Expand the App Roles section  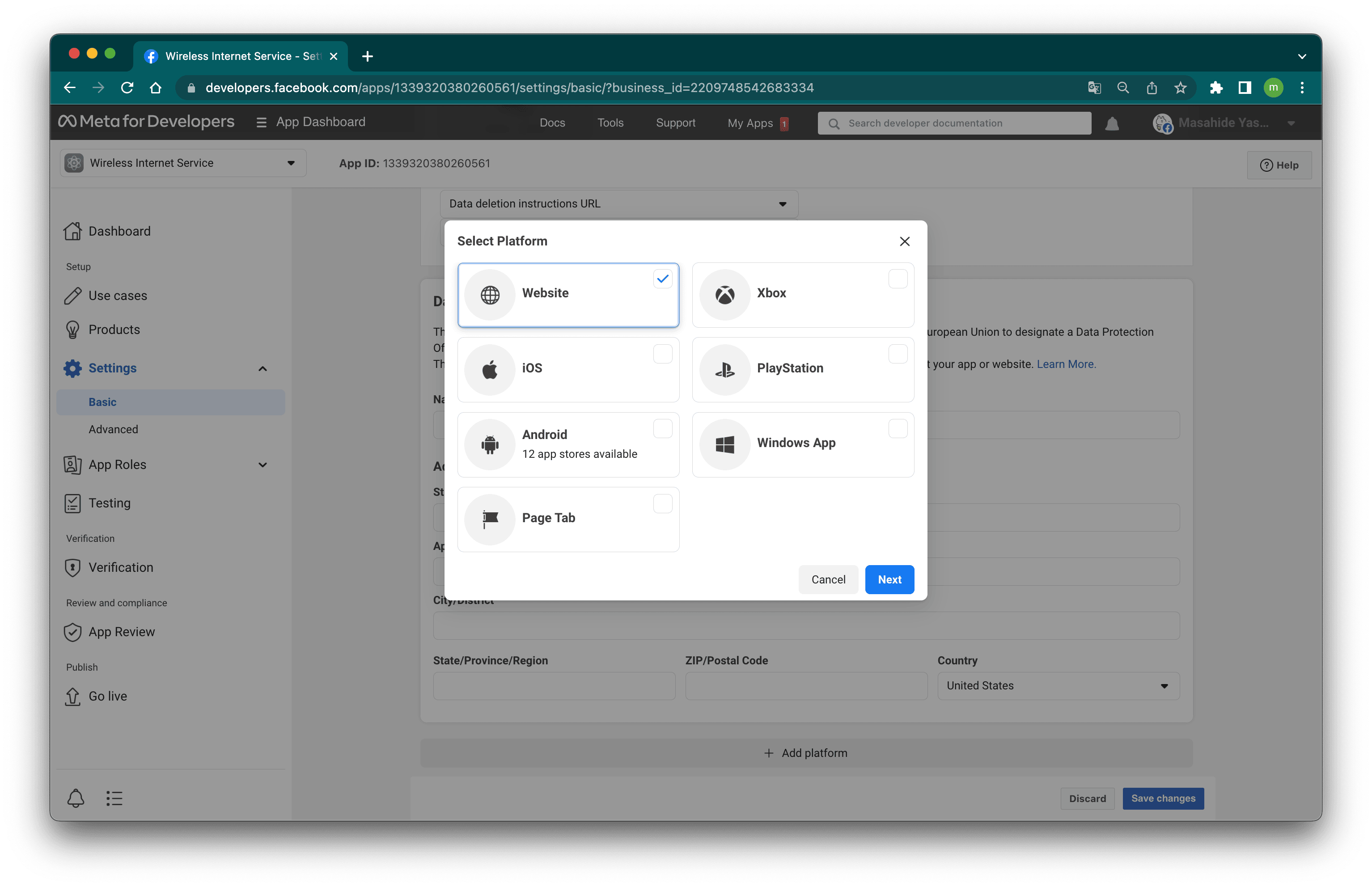tap(262, 465)
